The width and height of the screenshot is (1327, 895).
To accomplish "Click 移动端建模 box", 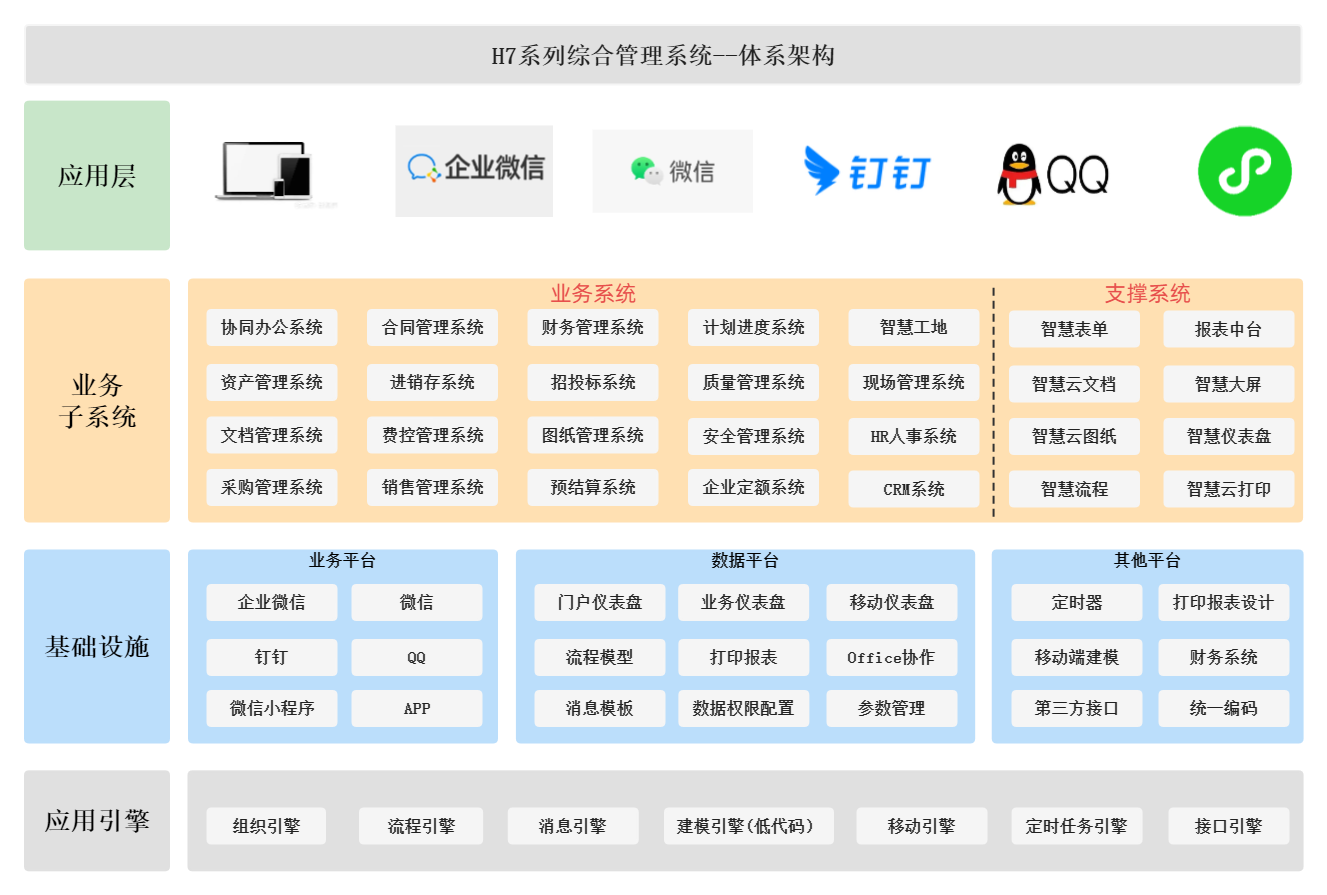I will 1077,658.
